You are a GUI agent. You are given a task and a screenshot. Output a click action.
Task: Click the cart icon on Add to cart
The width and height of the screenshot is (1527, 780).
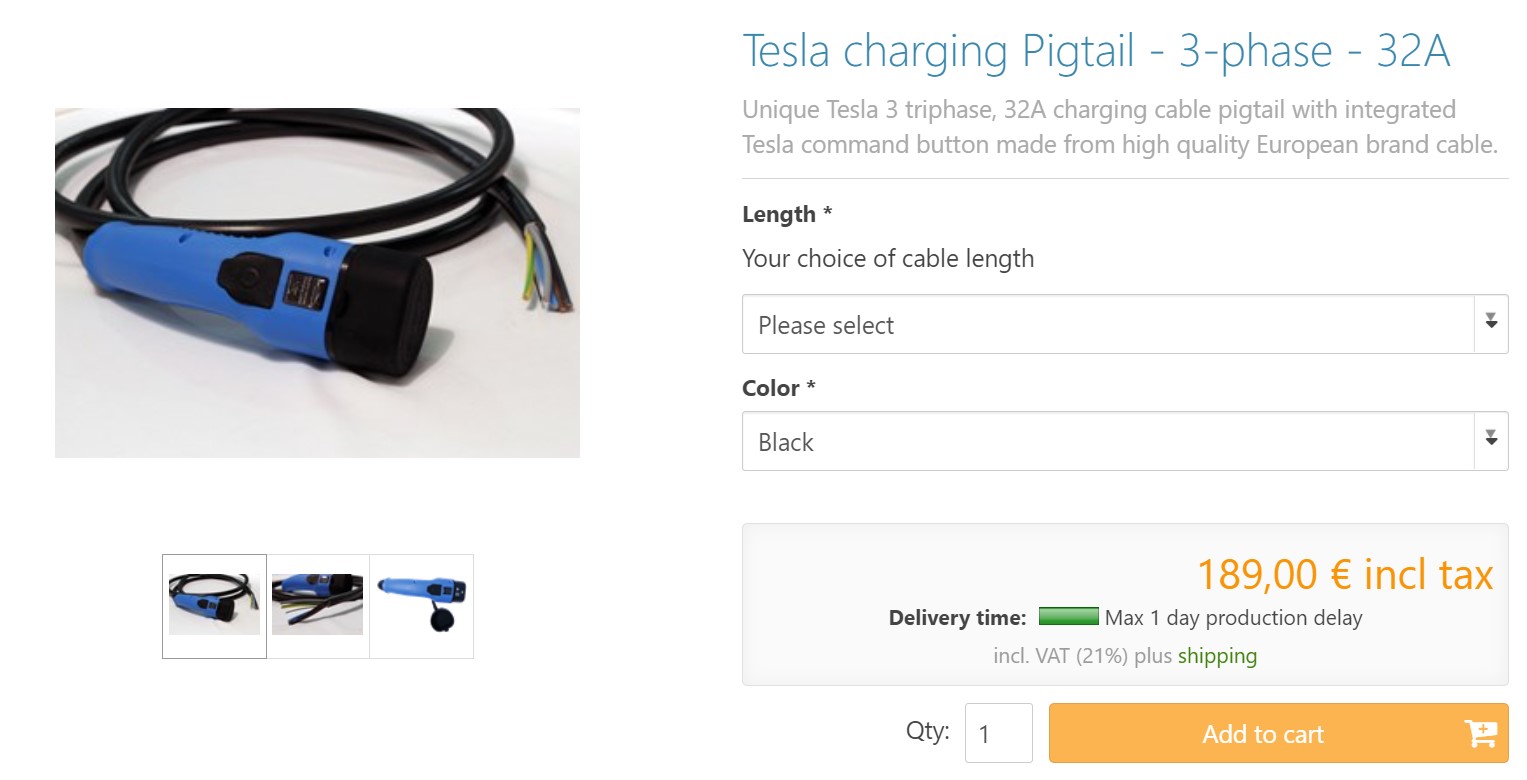(1479, 734)
